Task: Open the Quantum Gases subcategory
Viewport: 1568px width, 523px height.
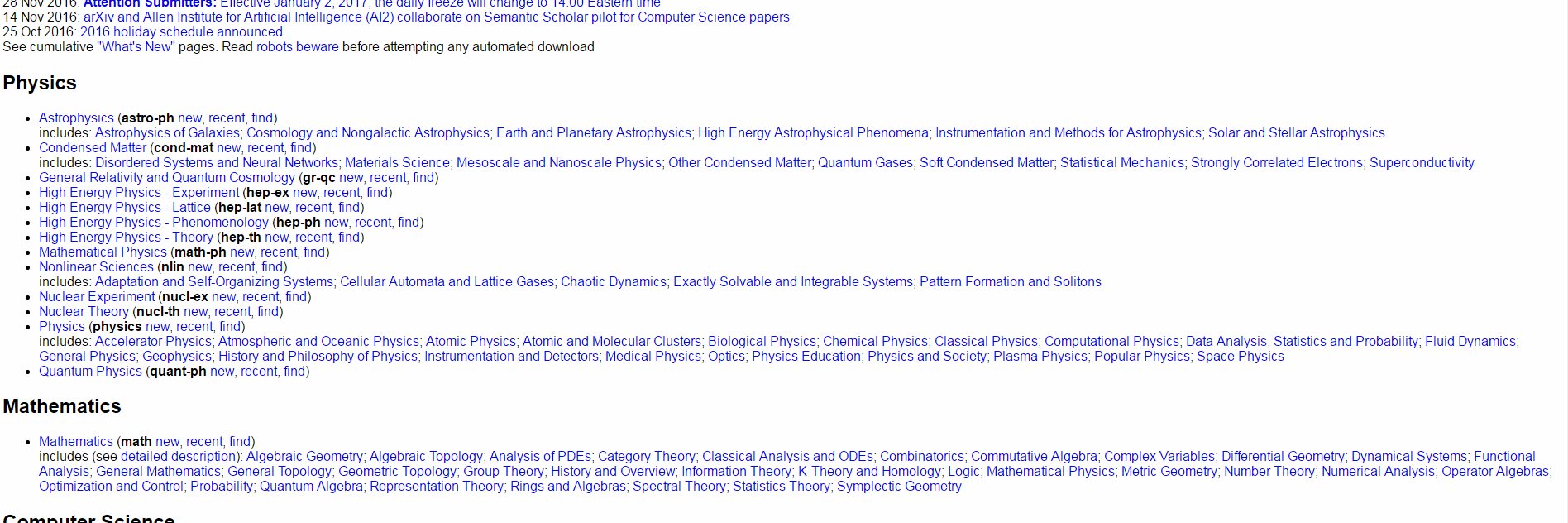Action: pos(865,163)
